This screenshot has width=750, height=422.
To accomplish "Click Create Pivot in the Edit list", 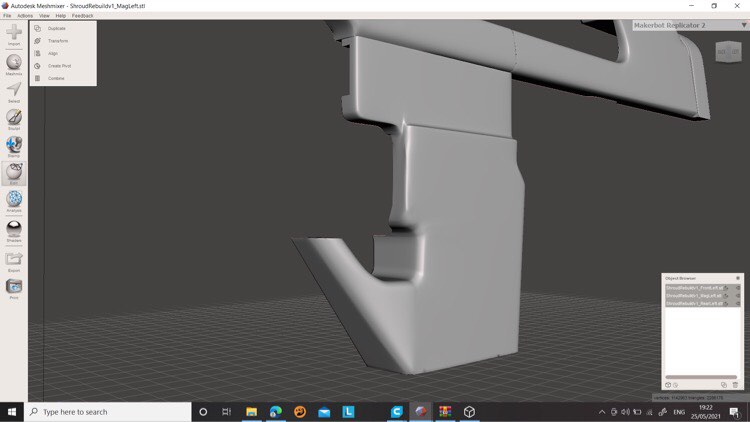I will point(59,66).
